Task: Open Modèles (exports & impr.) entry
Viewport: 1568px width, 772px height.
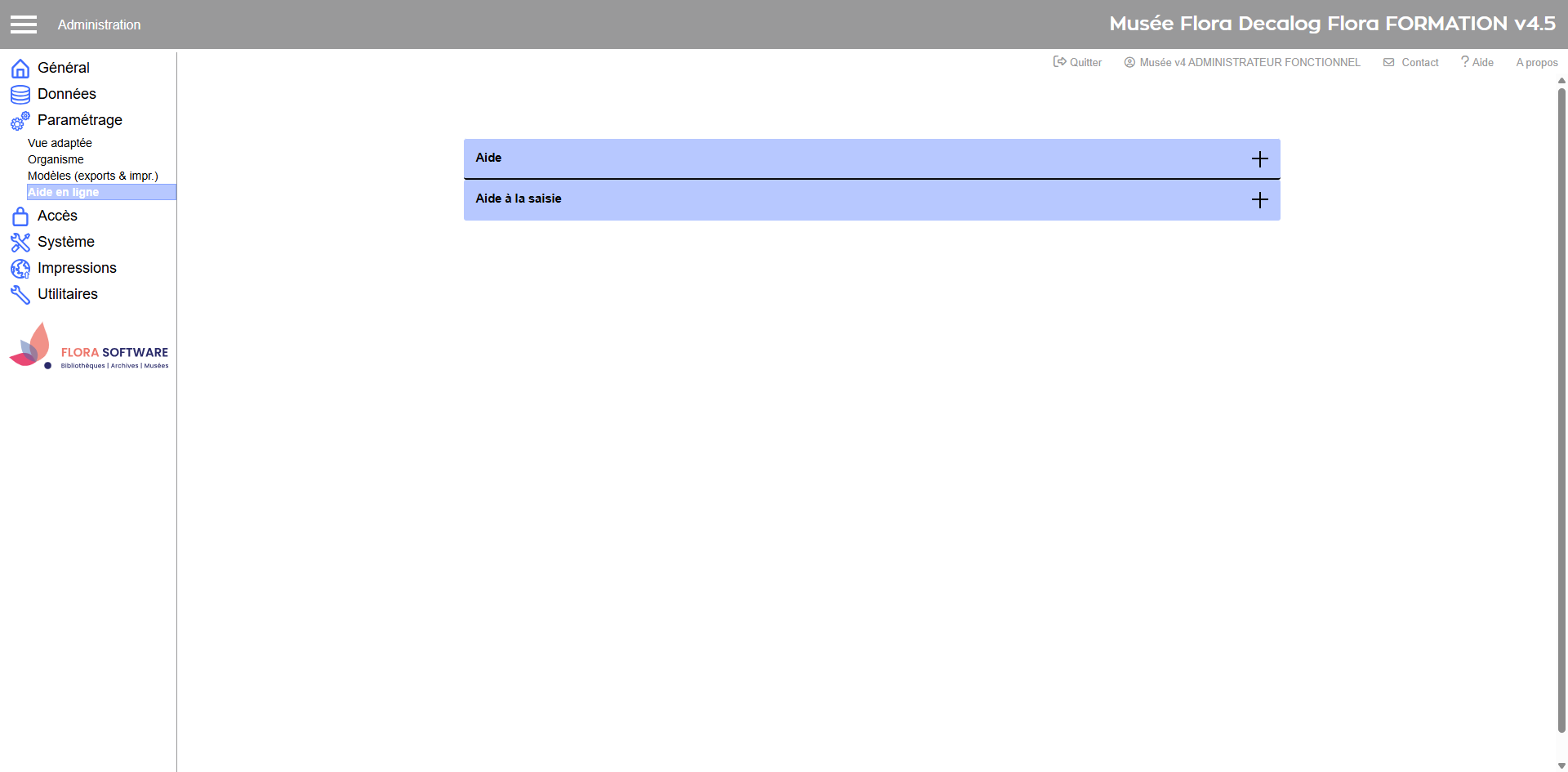Action: pos(92,176)
